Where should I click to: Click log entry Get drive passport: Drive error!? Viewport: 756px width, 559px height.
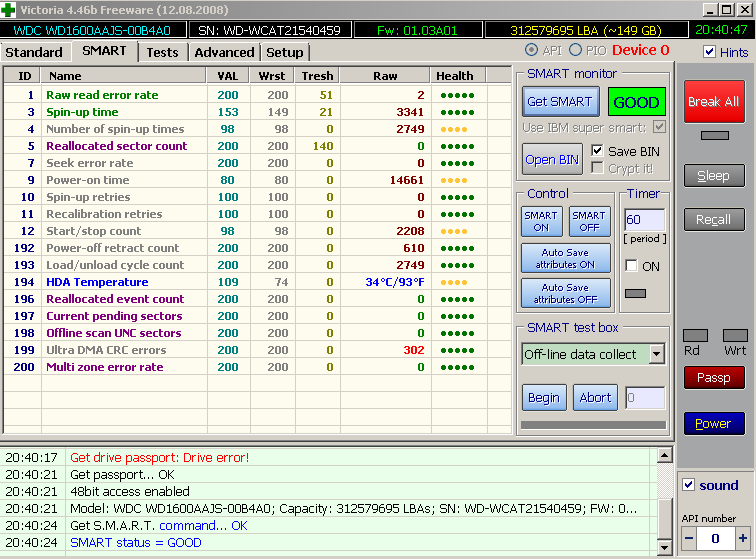pos(160,457)
